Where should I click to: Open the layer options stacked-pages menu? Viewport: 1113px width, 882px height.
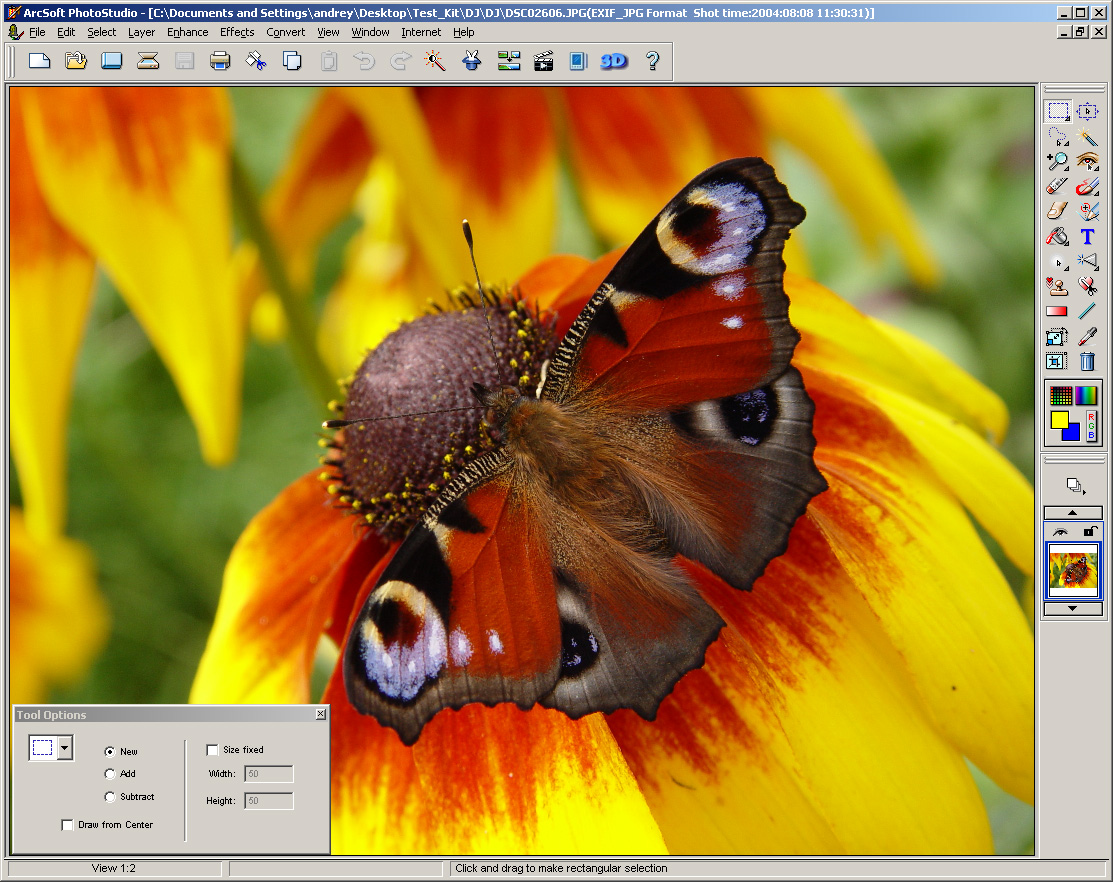pyautogui.click(x=1075, y=485)
